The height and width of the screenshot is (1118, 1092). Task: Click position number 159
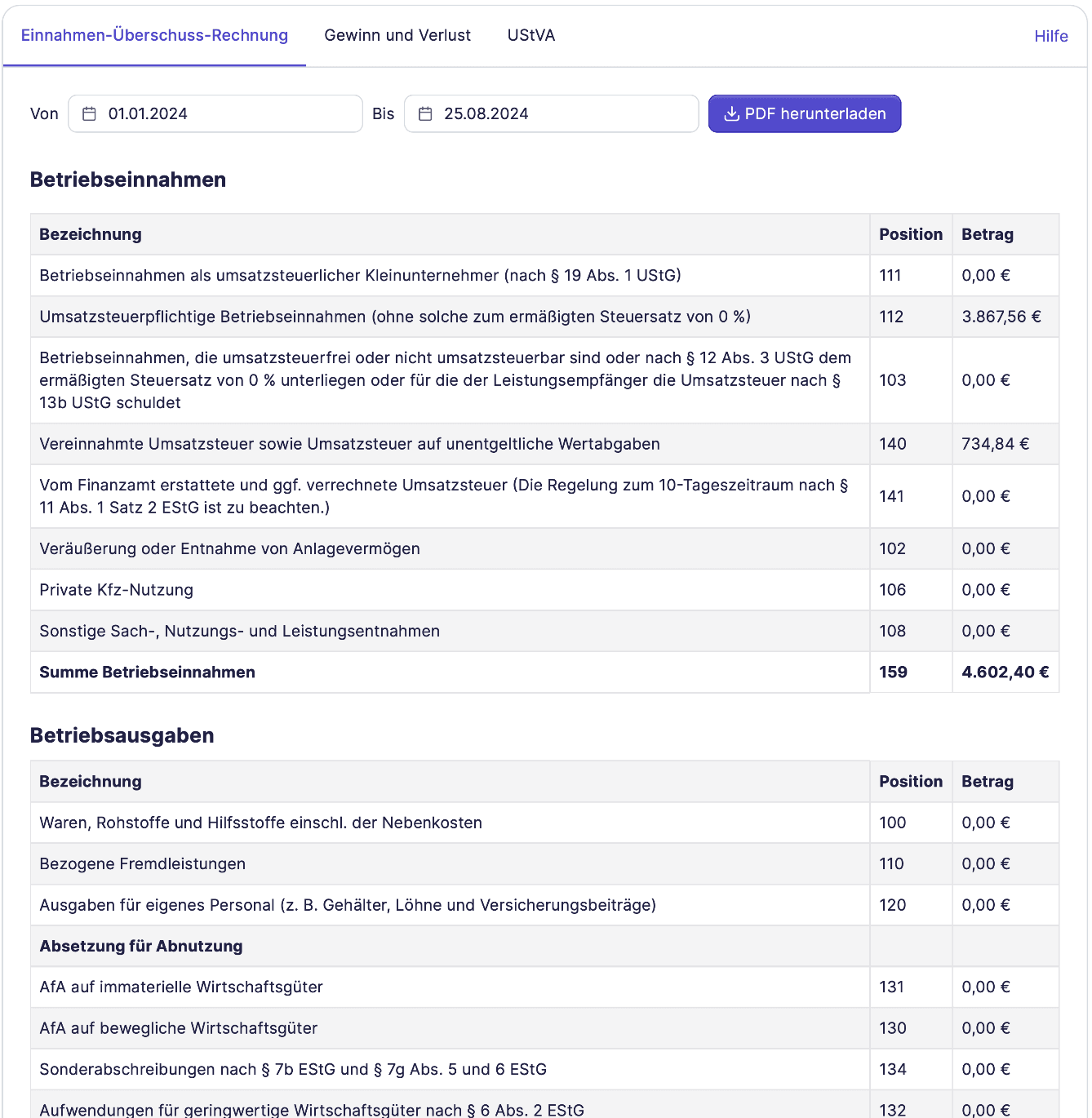894,672
